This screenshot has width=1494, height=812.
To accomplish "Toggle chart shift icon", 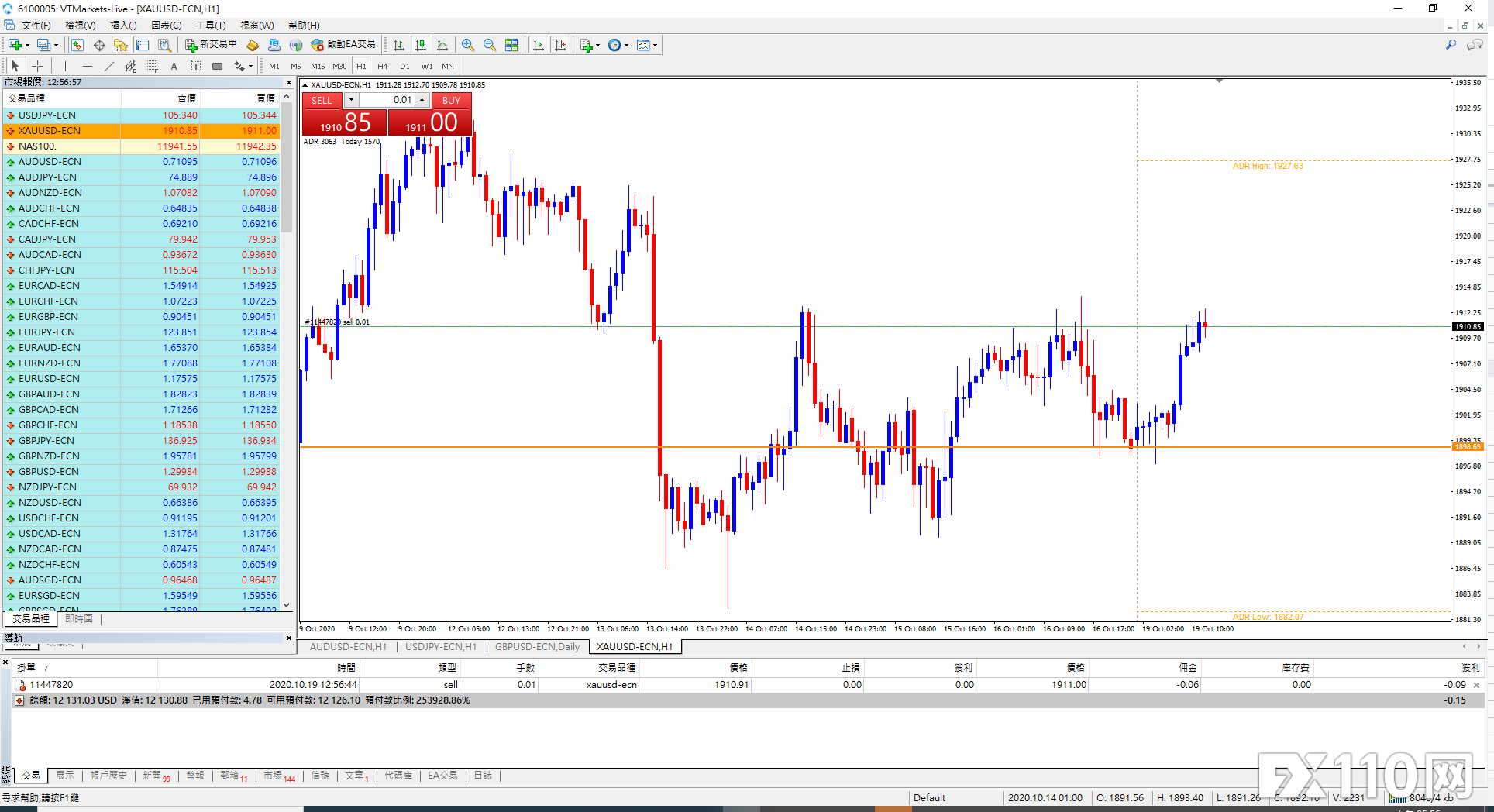I will point(560,45).
